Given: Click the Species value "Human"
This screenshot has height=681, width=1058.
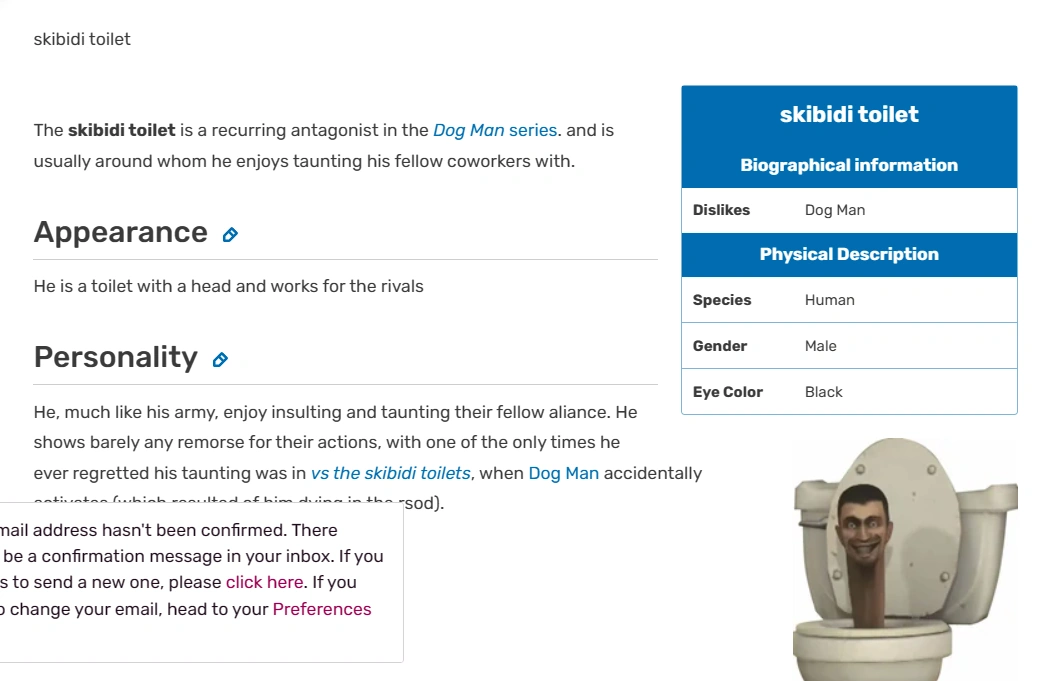Looking at the screenshot, I should 829,300.
